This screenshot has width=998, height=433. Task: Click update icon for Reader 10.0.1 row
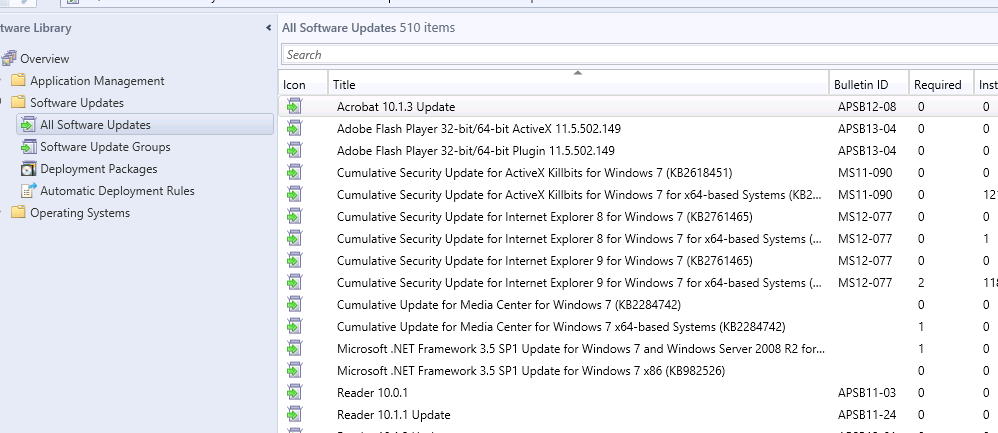pos(293,392)
